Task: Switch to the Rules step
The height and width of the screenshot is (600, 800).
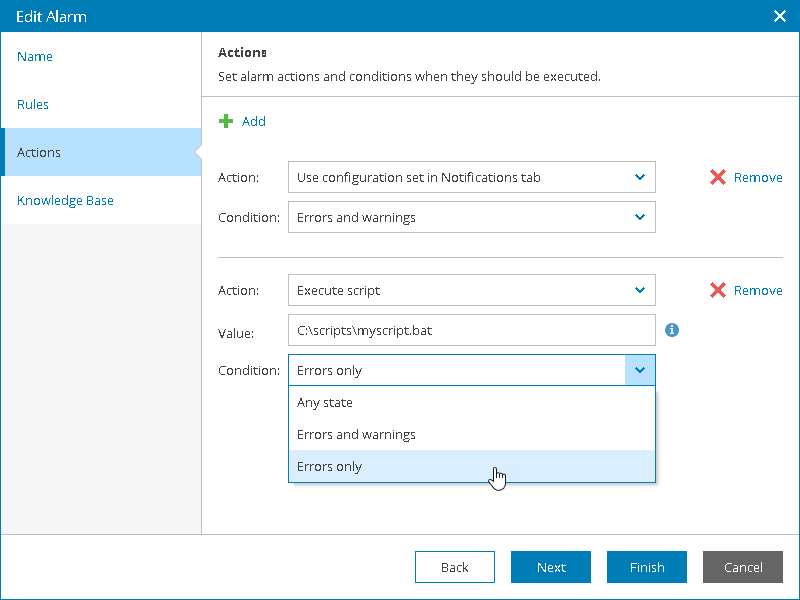Action: (x=33, y=105)
